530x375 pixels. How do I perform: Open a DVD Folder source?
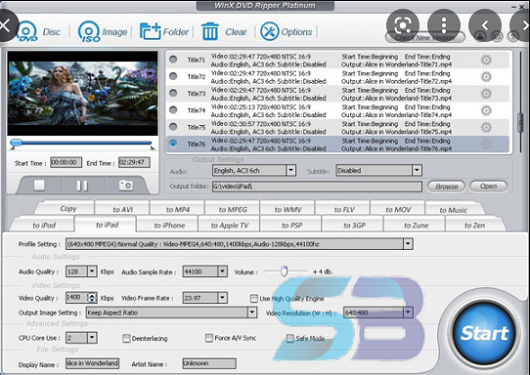tap(164, 32)
